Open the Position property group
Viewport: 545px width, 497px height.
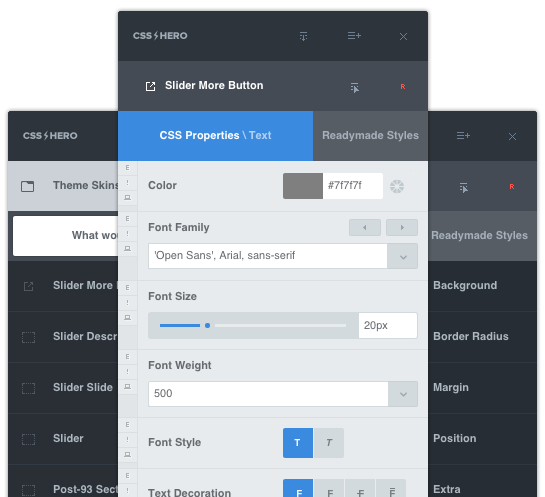(x=482, y=439)
